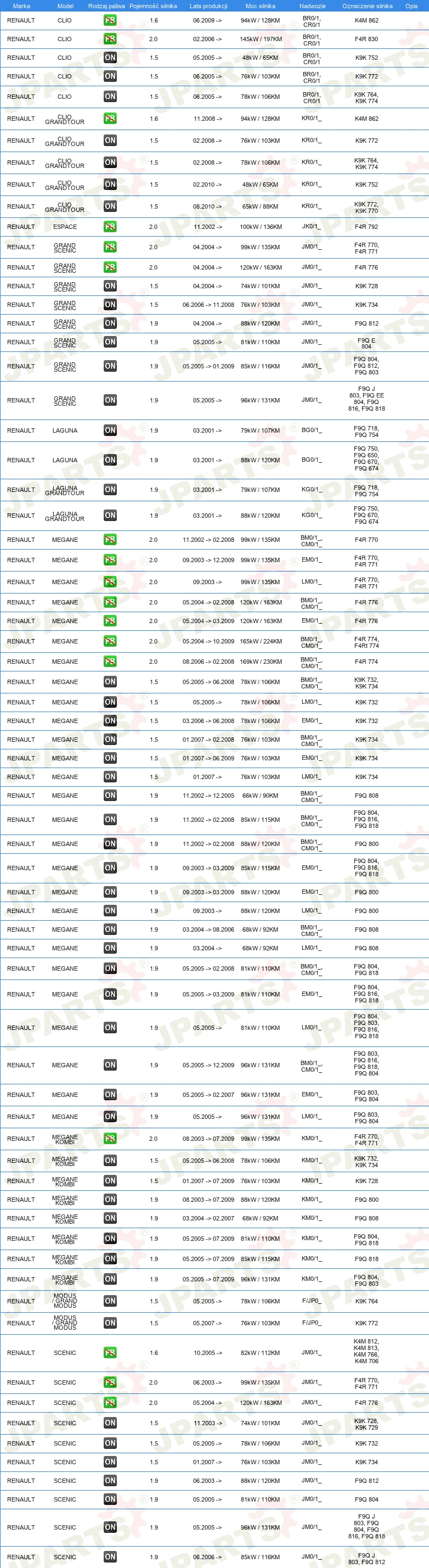The width and height of the screenshot is (429, 1568).
Task: Click the Pojemność silnika column header
Action: 154,6
